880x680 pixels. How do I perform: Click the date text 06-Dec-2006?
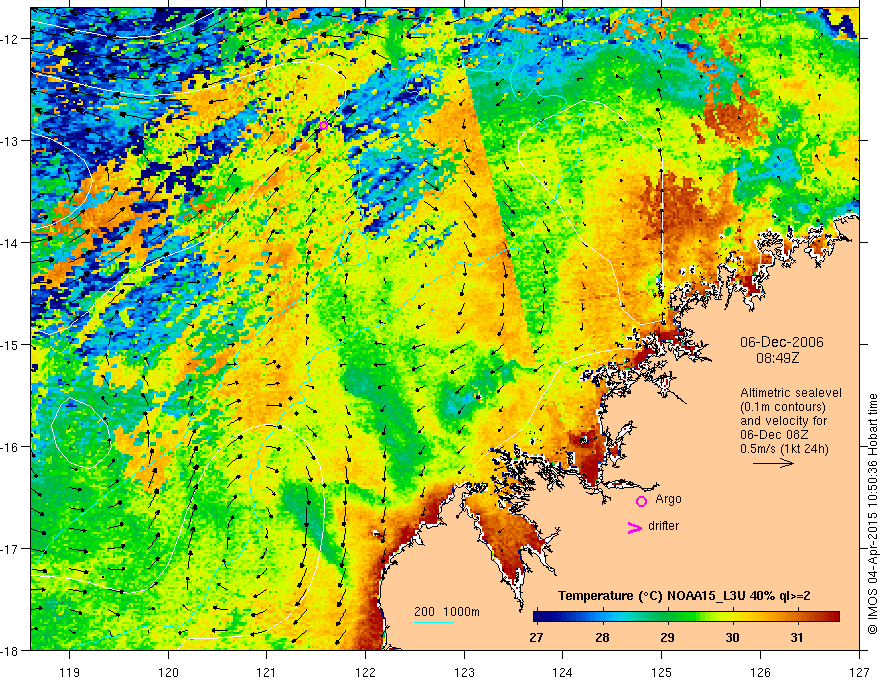point(782,342)
